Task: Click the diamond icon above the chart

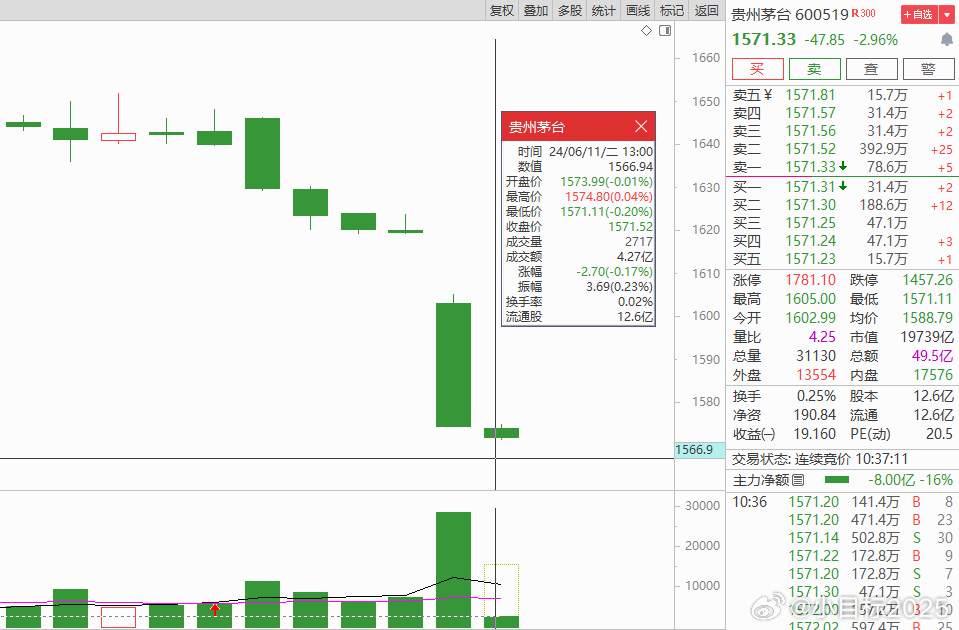Action: (646, 31)
